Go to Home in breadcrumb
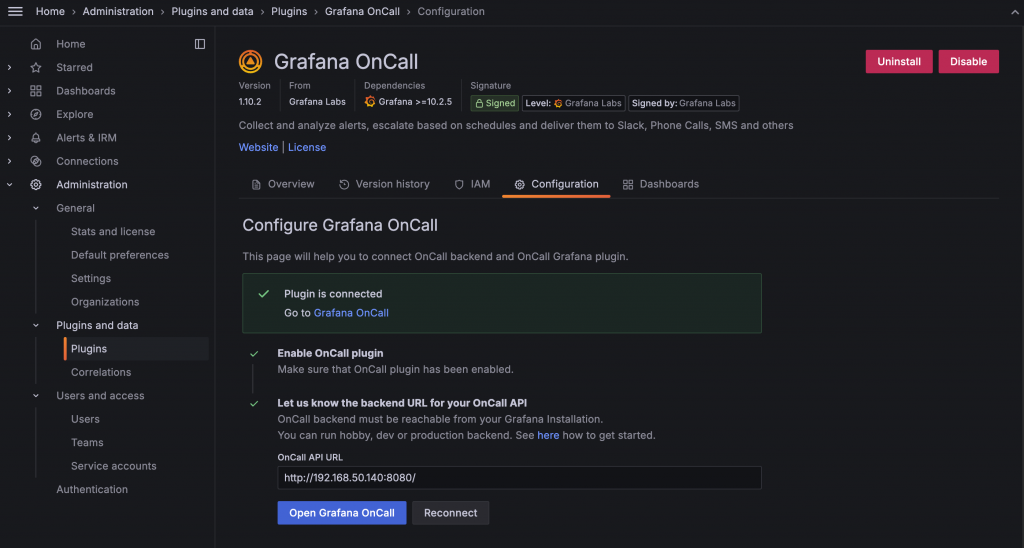1024x548 pixels. [x=50, y=12]
